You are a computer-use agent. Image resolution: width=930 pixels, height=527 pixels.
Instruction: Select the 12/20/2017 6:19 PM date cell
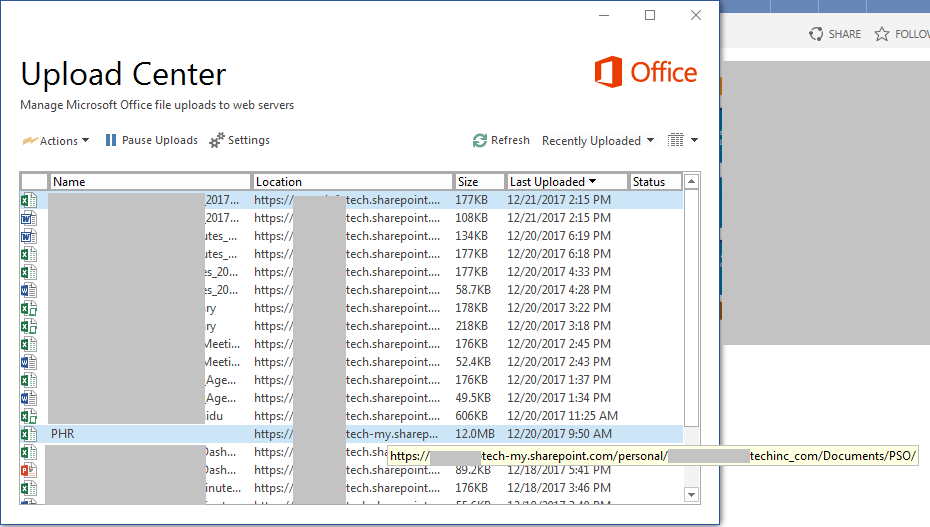click(x=559, y=236)
